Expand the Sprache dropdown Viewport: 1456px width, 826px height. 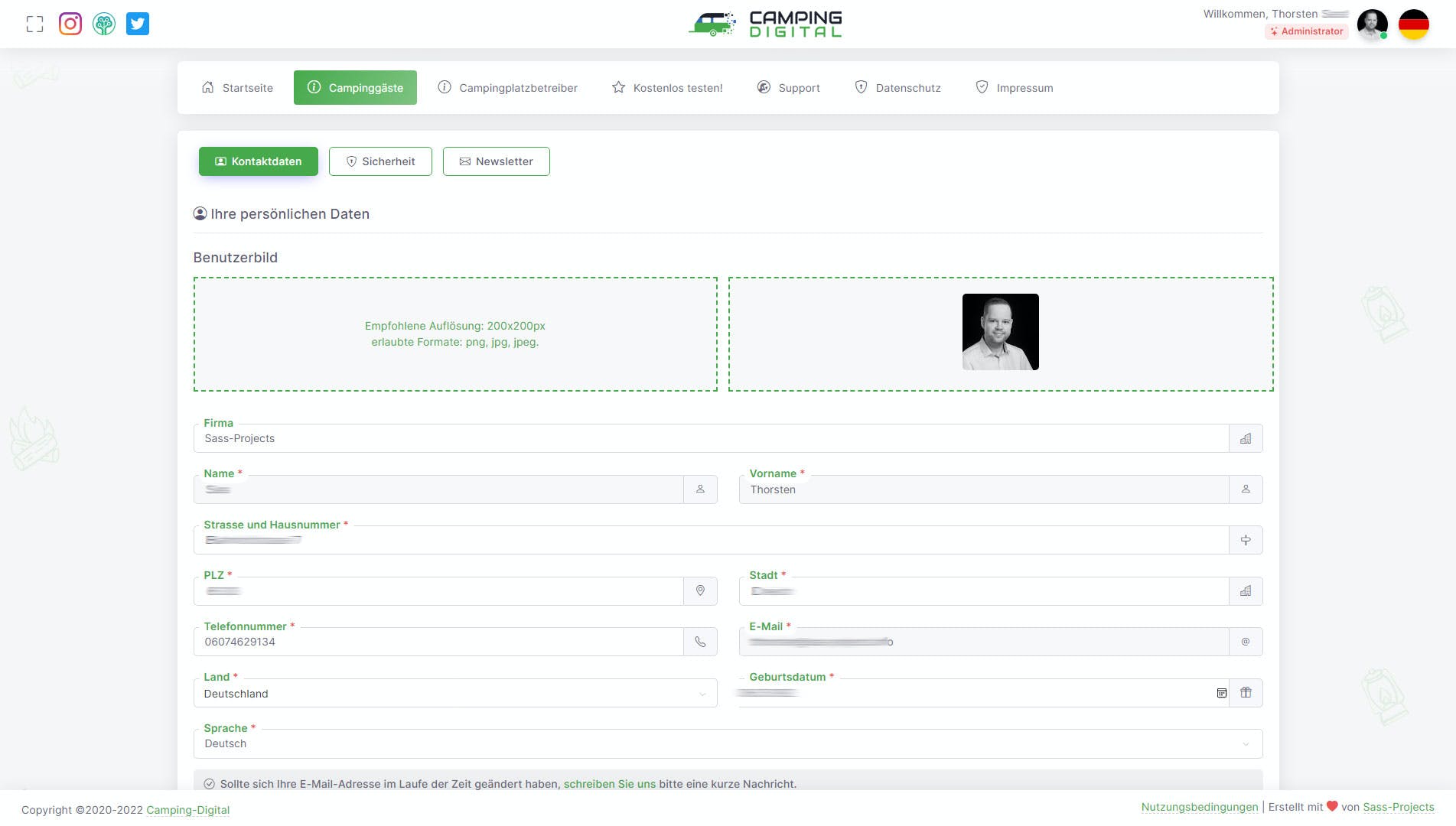point(728,744)
